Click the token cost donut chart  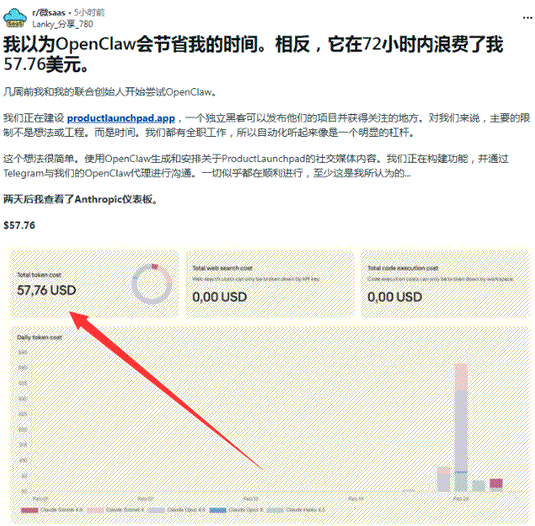coord(151,284)
